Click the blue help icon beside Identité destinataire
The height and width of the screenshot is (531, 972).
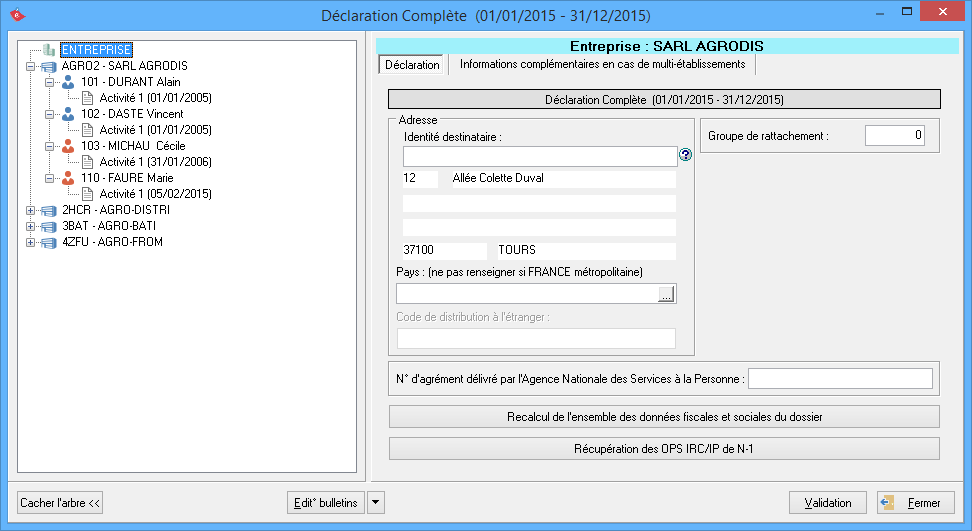tap(685, 155)
